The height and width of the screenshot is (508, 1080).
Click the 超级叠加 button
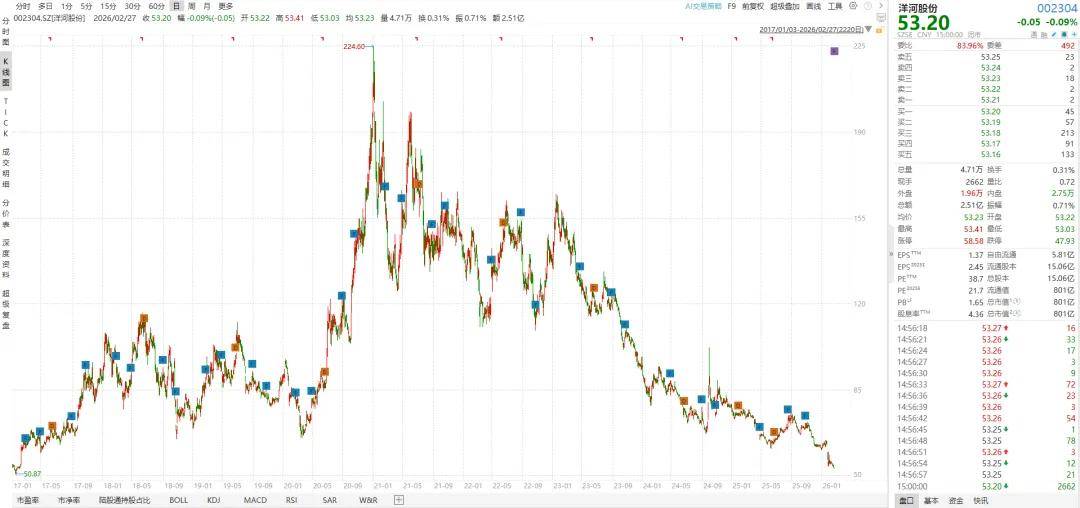(x=790, y=6)
